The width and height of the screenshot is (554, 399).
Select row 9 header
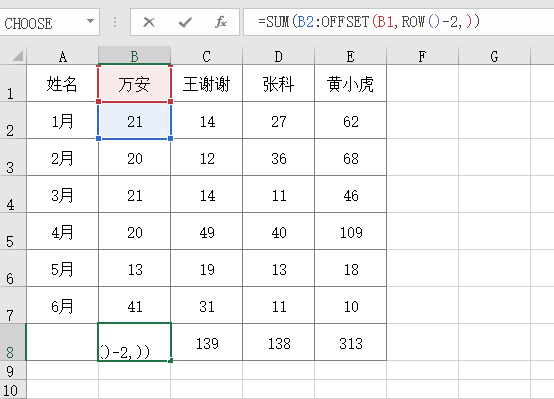(13, 370)
